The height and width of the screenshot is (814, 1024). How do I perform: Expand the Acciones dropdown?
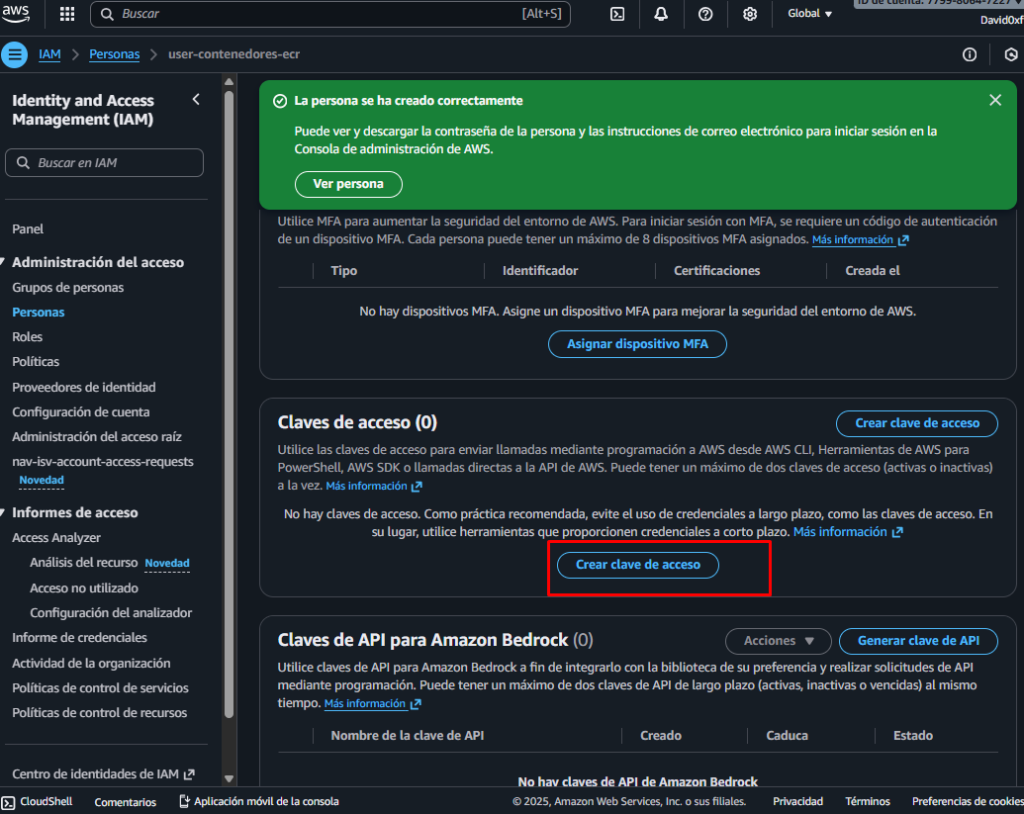pos(779,640)
